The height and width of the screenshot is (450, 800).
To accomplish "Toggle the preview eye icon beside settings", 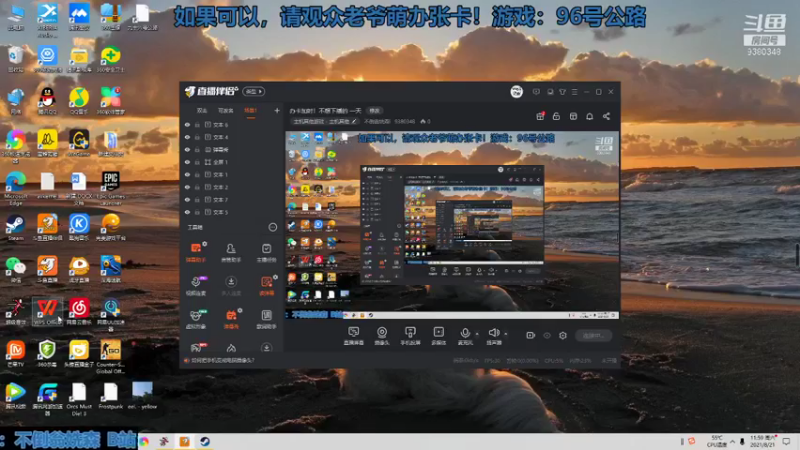I will [x=547, y=335].
